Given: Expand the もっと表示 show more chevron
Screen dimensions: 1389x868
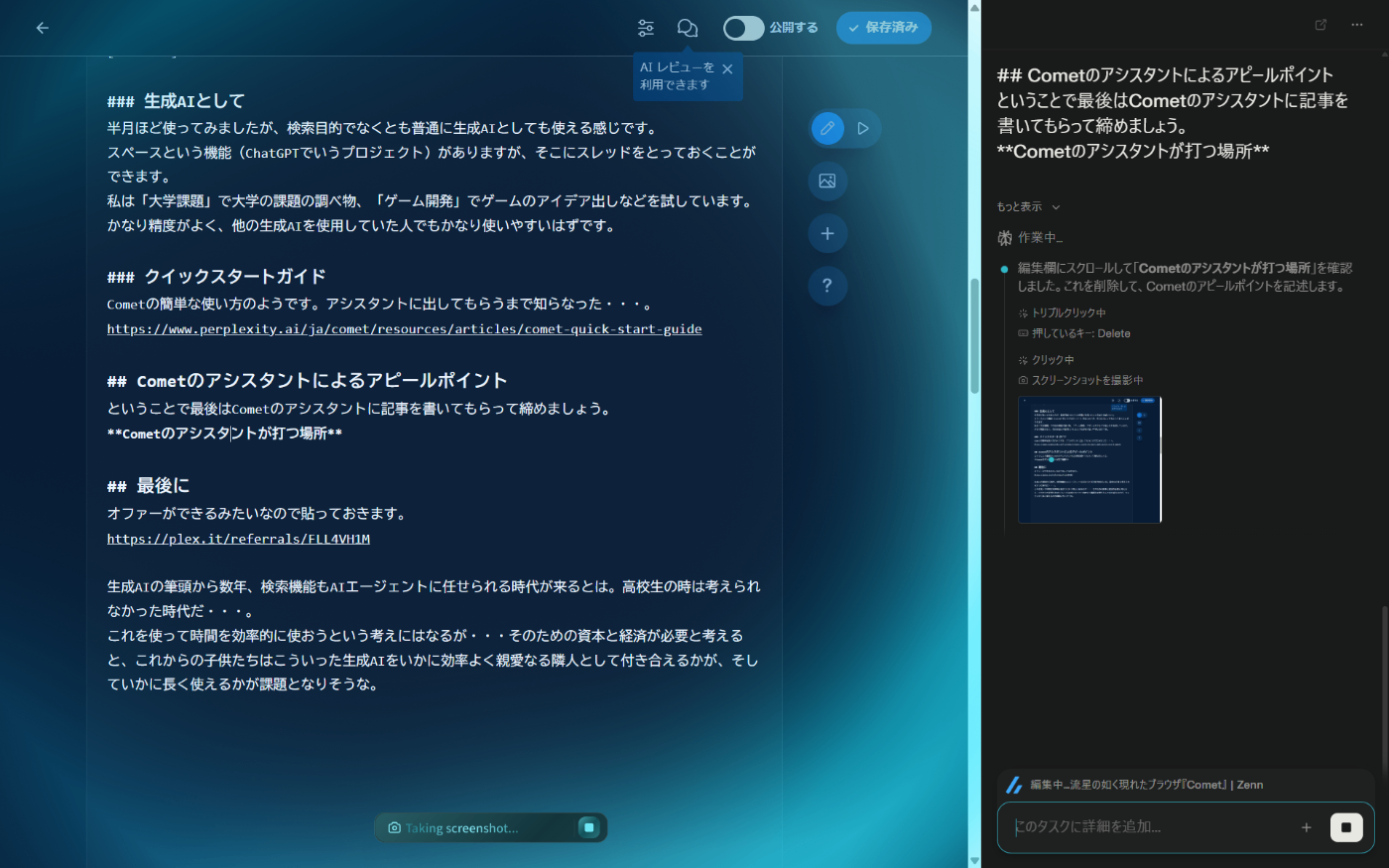Looking at the screenshot, I should click(x=1056, y=207).
